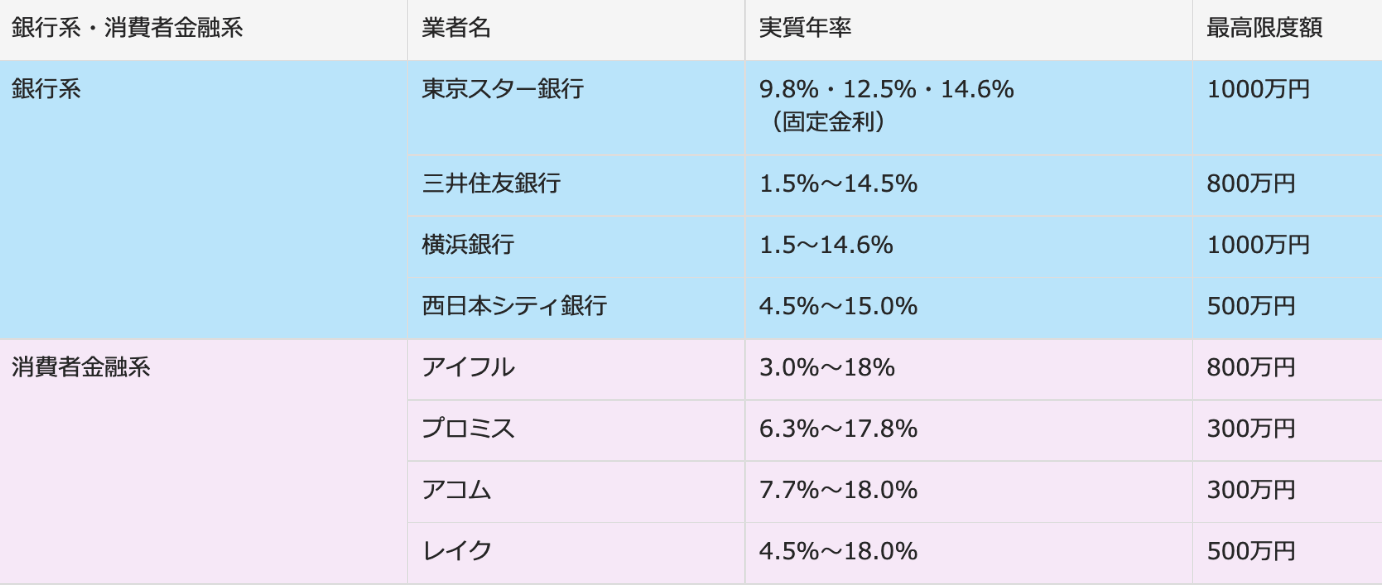The width and height of the screenshot is (1382, 587).
Task: Click the 銀行系・消費者金融系 column header
Action: pos(127,29)
